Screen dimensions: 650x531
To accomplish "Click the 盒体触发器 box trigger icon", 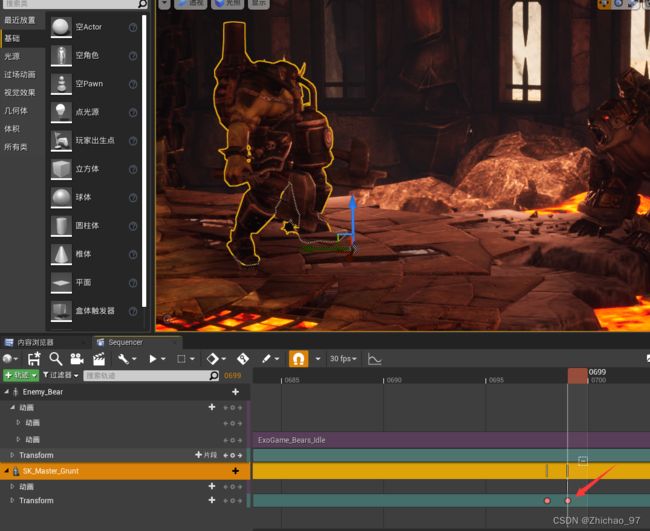I will [x=61, y=311].
